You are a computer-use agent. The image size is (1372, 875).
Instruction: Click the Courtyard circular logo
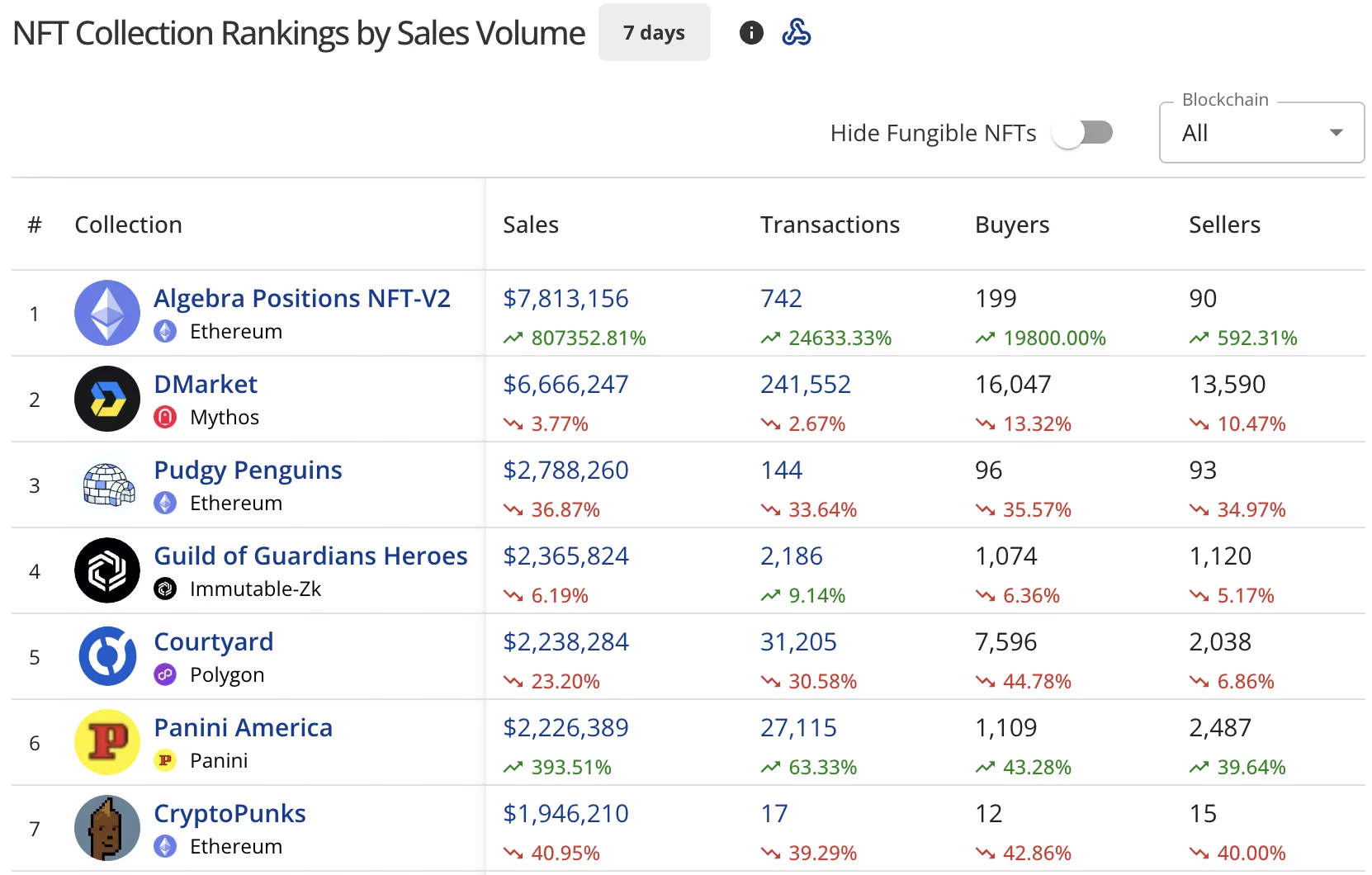(106, 656)
